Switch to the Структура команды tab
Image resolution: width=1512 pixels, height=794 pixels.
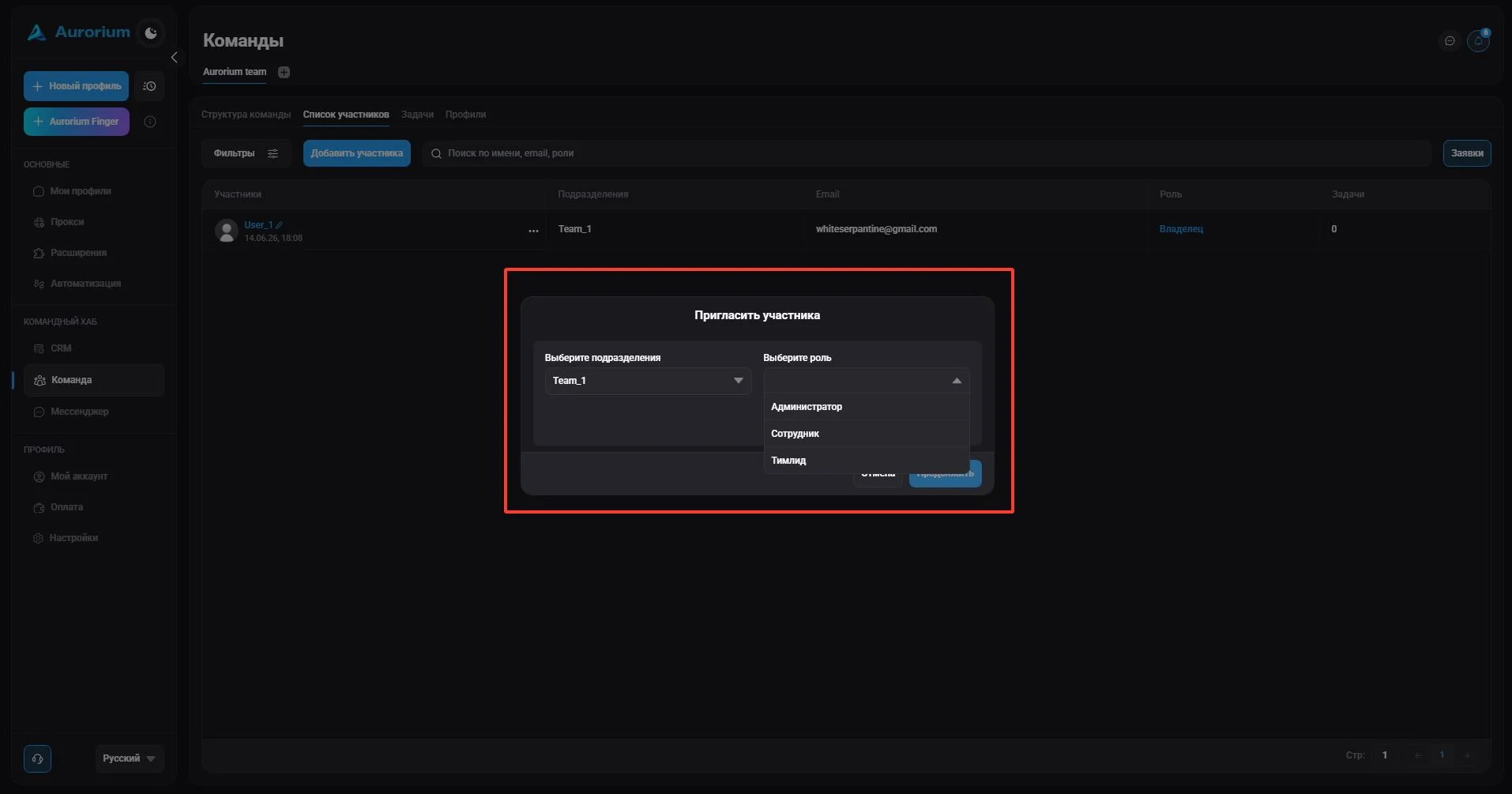[x=246, y=115]
